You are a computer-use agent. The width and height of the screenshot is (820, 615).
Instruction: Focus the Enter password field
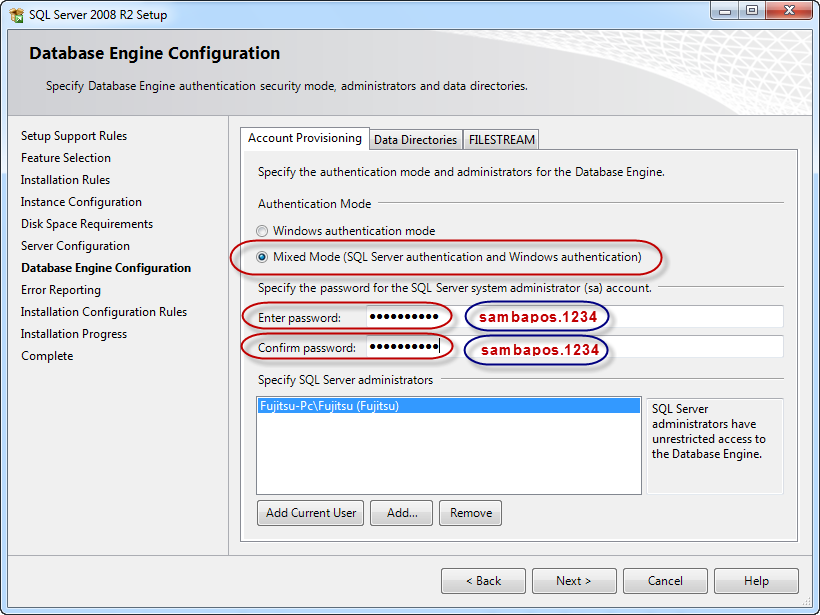point(575,317)
